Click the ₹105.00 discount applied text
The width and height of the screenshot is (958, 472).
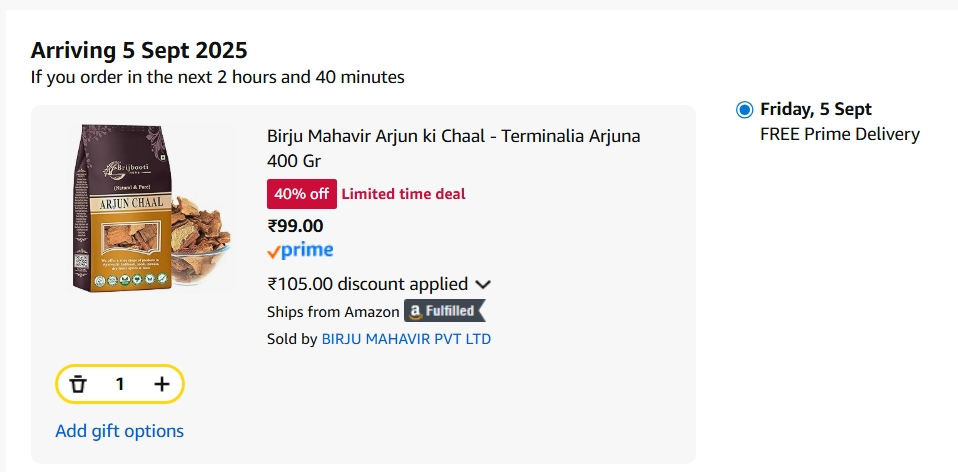[x=367, y=284]
